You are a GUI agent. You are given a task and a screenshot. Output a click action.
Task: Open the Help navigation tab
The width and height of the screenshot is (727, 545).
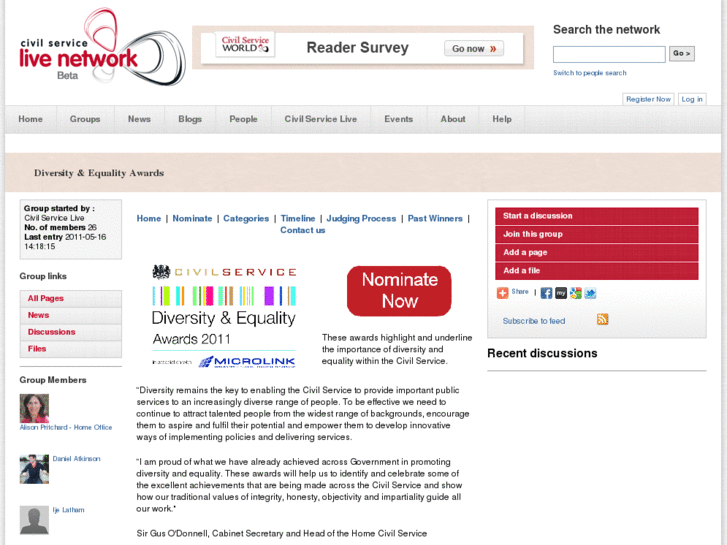point(502,119)
